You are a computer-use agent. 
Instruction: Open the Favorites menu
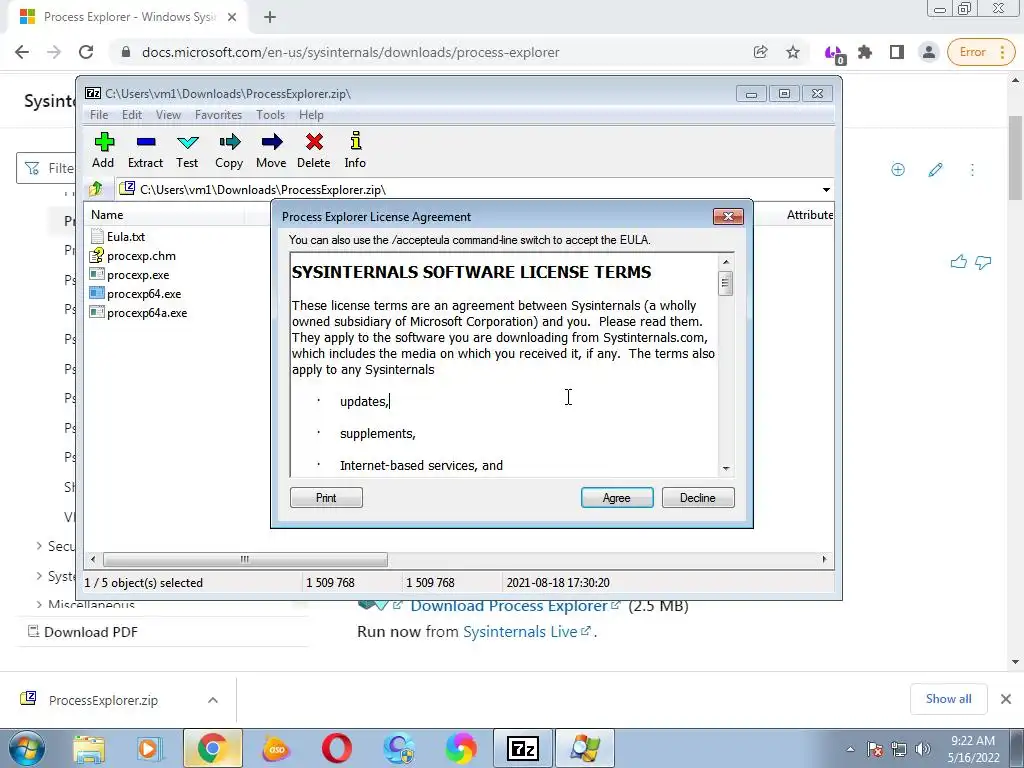pyautogui.click(x=219, y=115)
